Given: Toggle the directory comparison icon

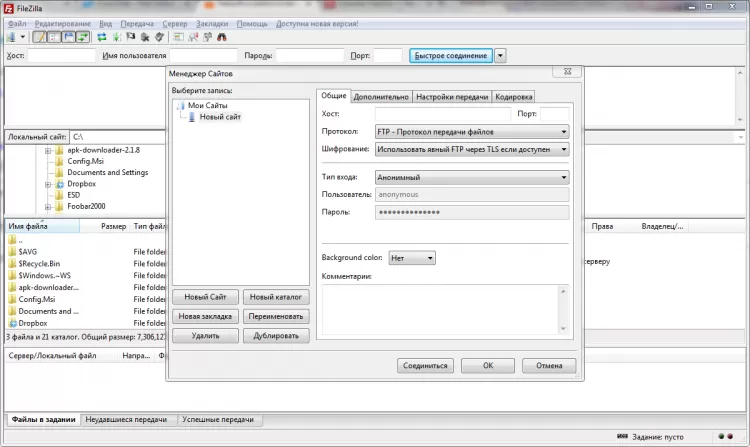Looking at the screenshot, I should tap(193, 37).
